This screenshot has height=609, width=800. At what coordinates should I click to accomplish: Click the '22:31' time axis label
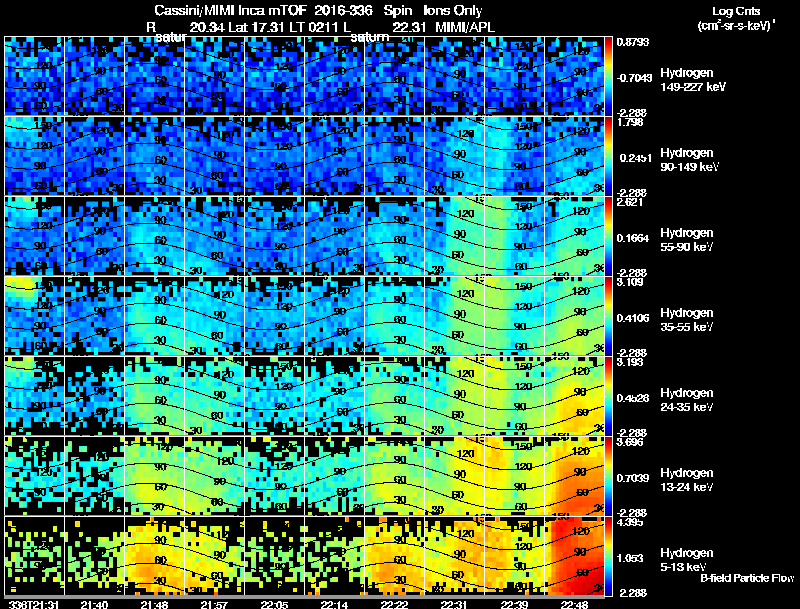click(x=454, y=605)
